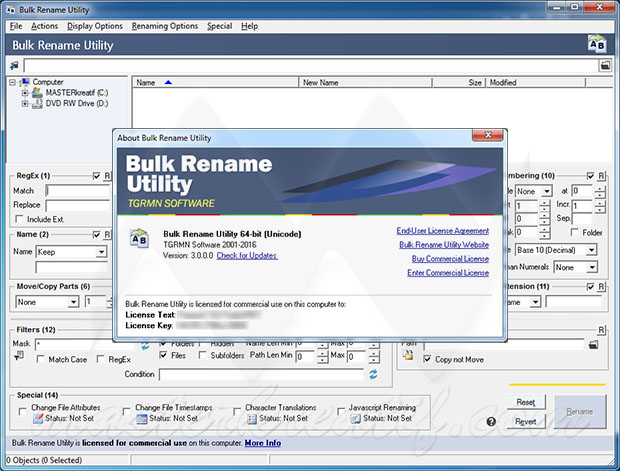Enable the RegEx checkbox in Filters
Image resolution: width=620 pixels, height=471 pixels.
tap(100, 359)
